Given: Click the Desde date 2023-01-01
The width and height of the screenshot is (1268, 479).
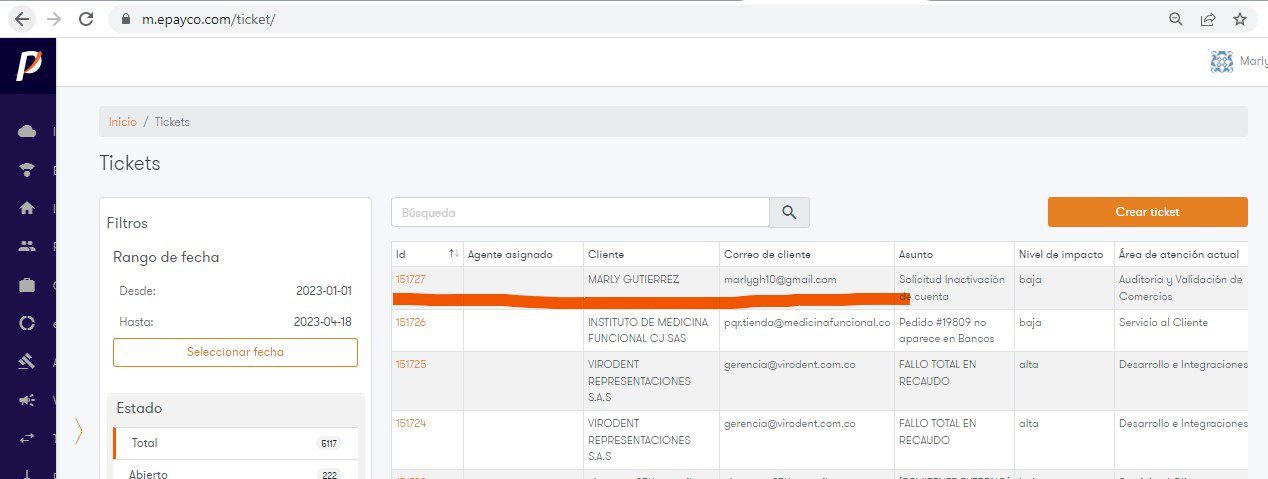Looking at the screenshot, I should click(323, 291).
